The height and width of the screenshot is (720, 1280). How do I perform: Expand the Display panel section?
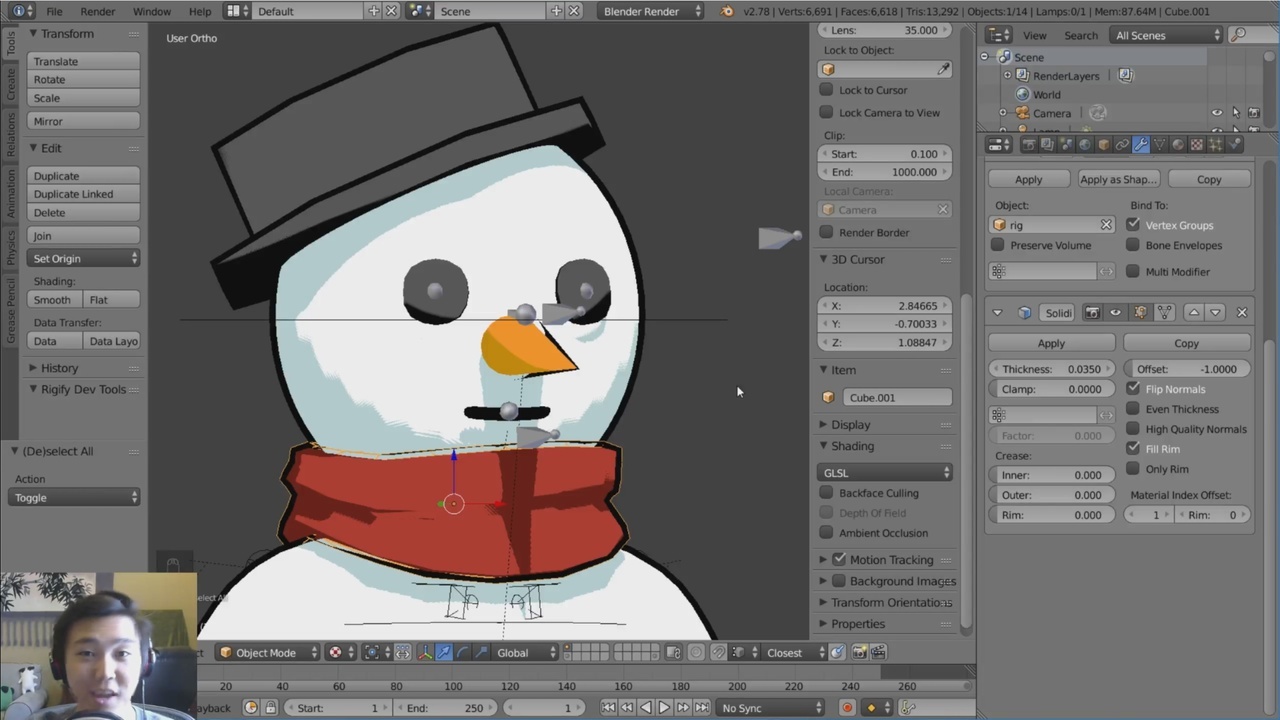coord(850,425)
